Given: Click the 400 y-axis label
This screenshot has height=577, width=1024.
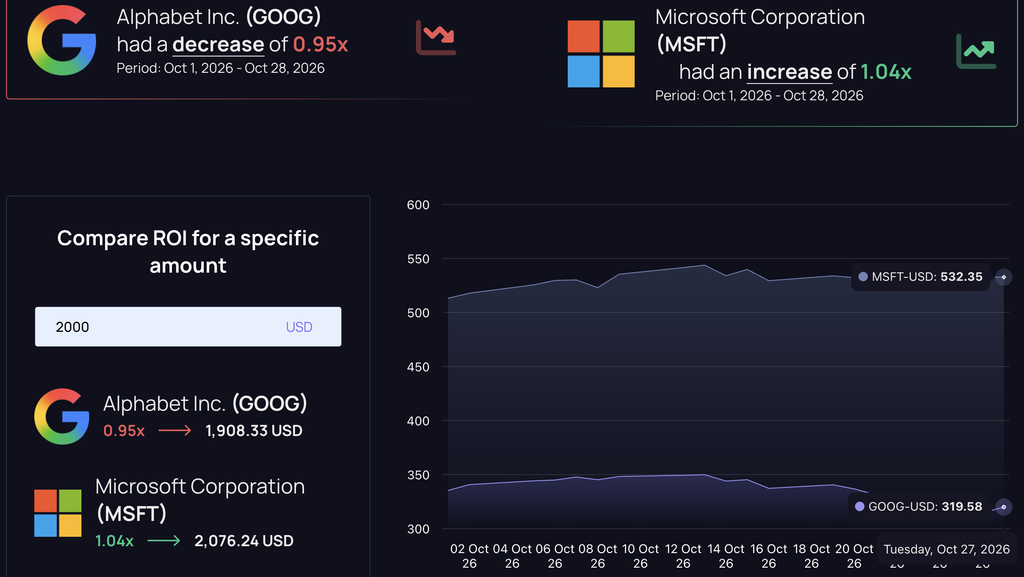Looking at the screenshot, I should [x=418, y=422].
